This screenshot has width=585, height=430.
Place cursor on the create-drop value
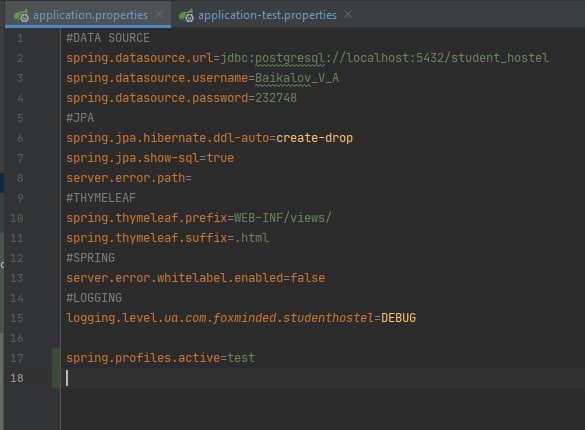pos(314,138)
